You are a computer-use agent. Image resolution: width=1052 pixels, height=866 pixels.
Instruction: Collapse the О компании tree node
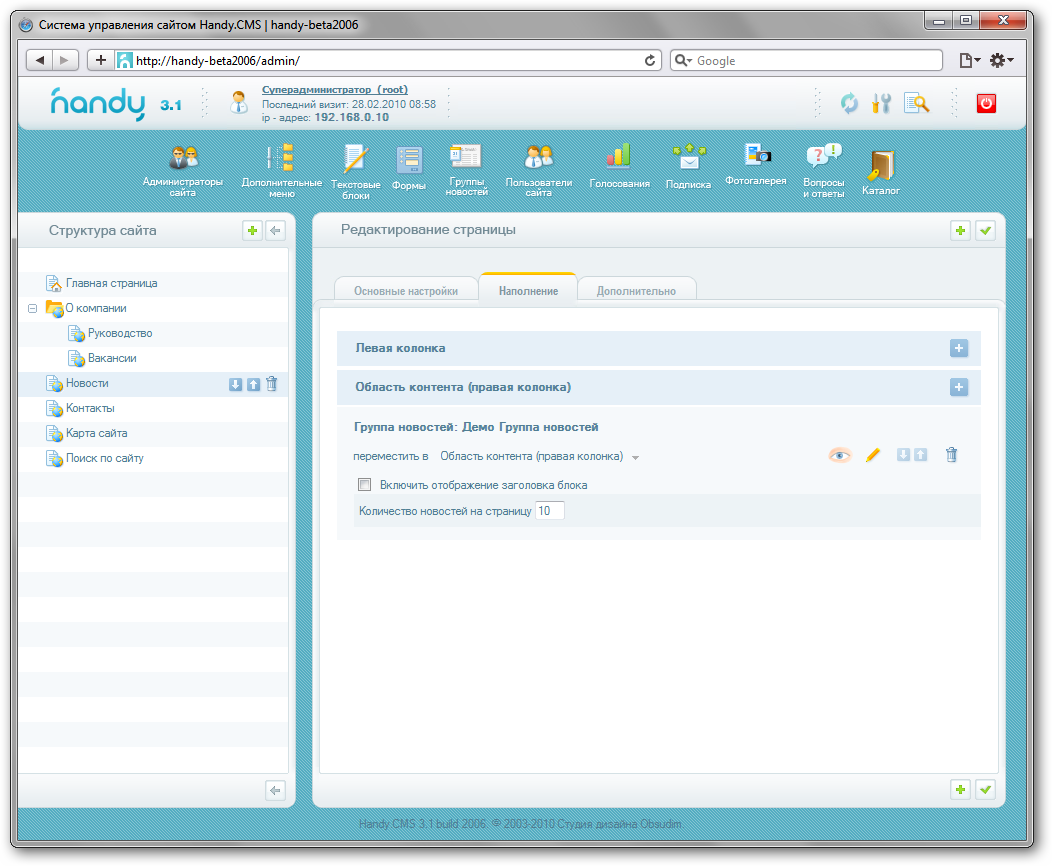pyautogui.click(x=33, y=309)
